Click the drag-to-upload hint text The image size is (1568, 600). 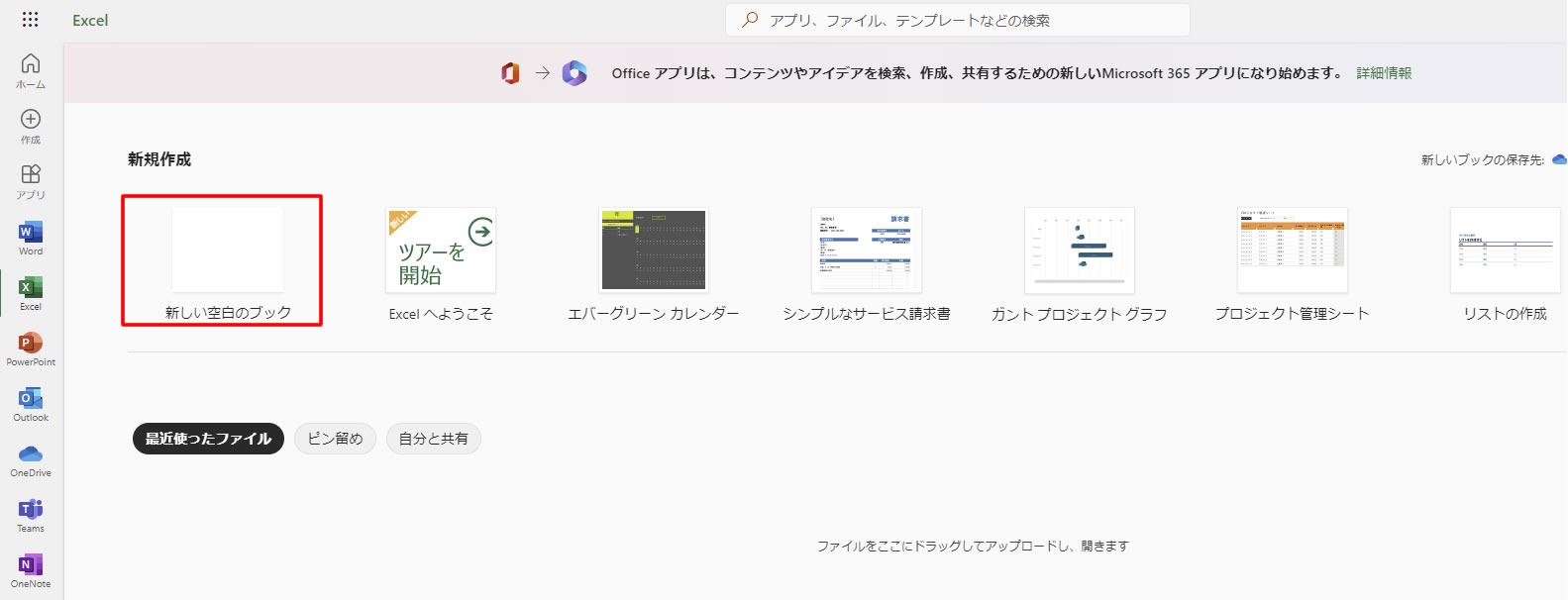(x=973, y=546)
